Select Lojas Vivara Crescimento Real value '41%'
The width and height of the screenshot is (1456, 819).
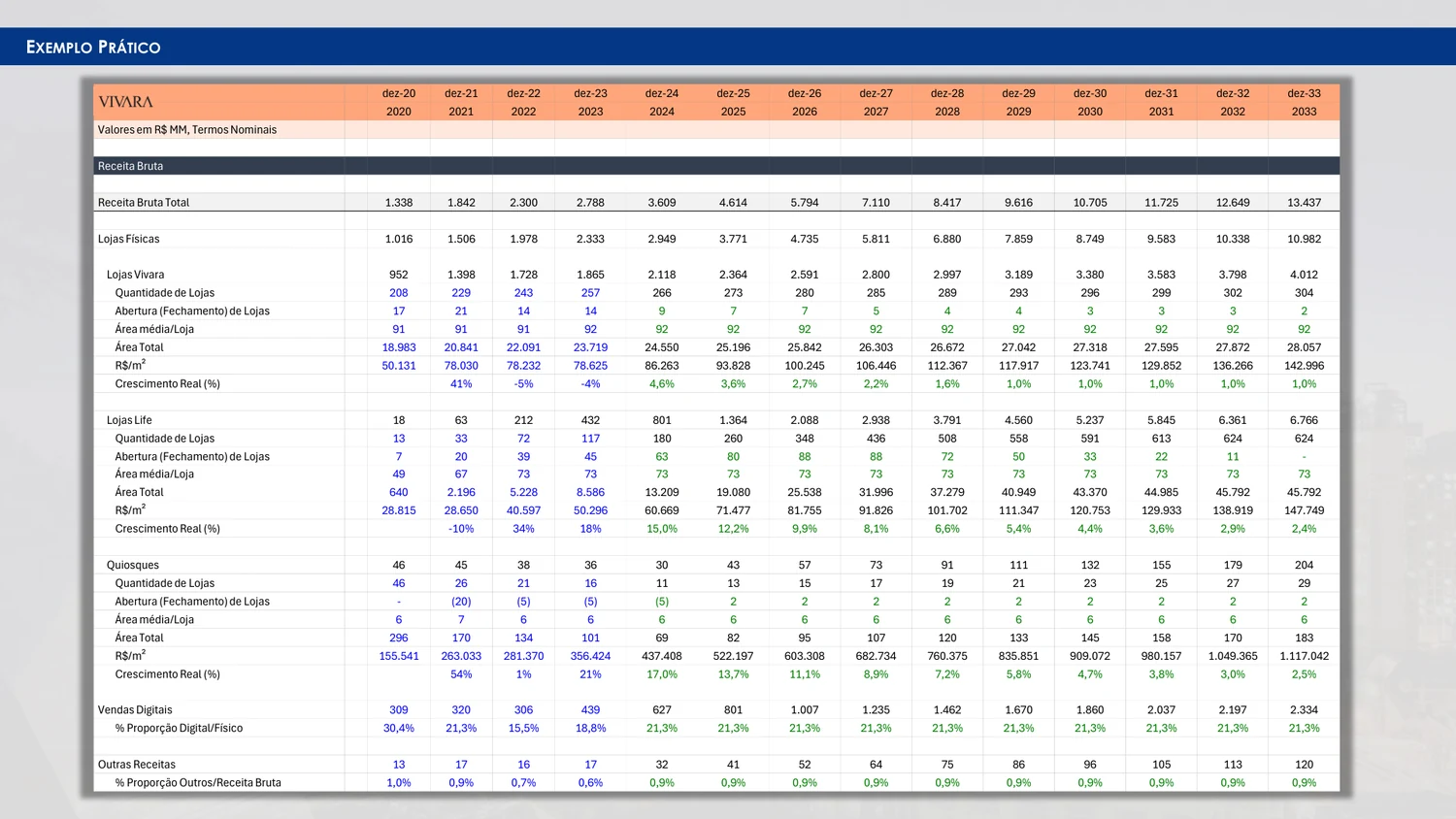[461, 384]
